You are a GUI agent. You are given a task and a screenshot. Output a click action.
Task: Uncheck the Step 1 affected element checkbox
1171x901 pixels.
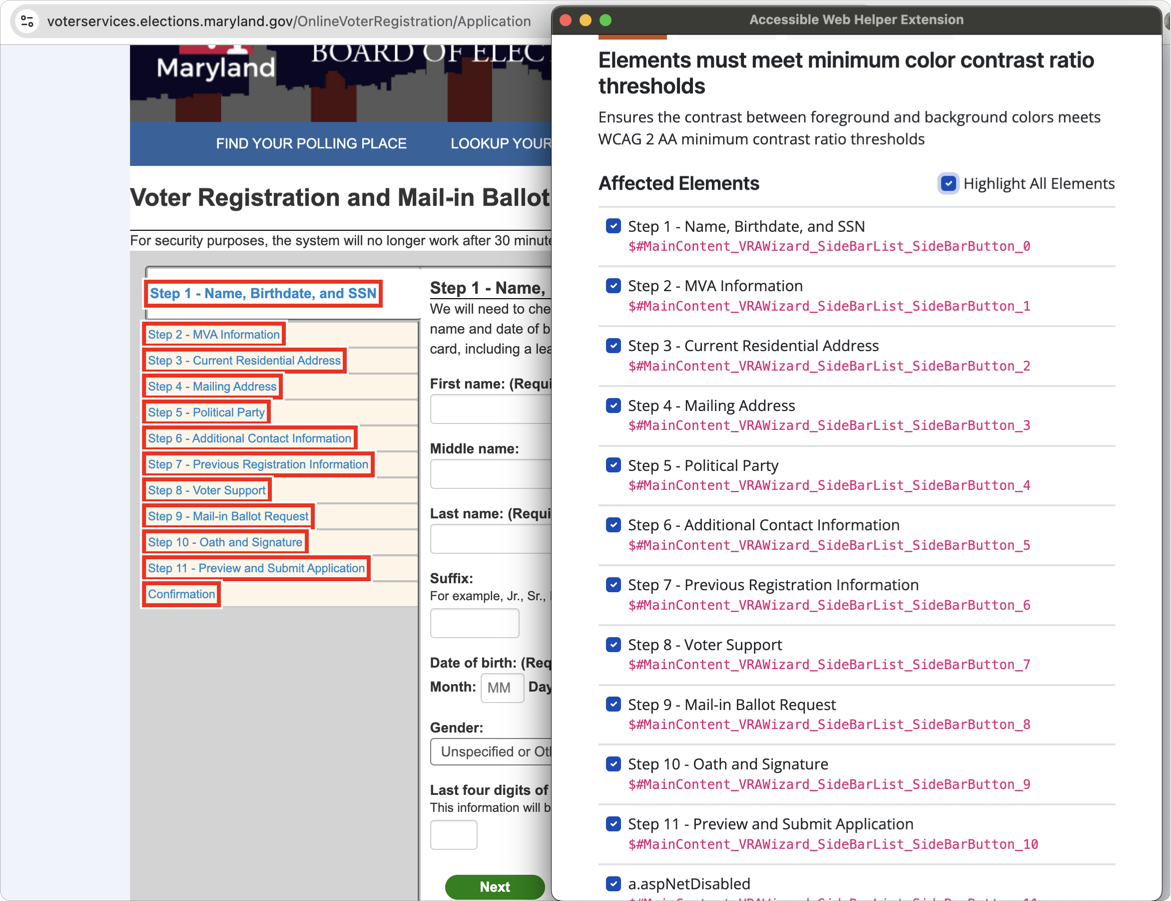coord(613,226)
